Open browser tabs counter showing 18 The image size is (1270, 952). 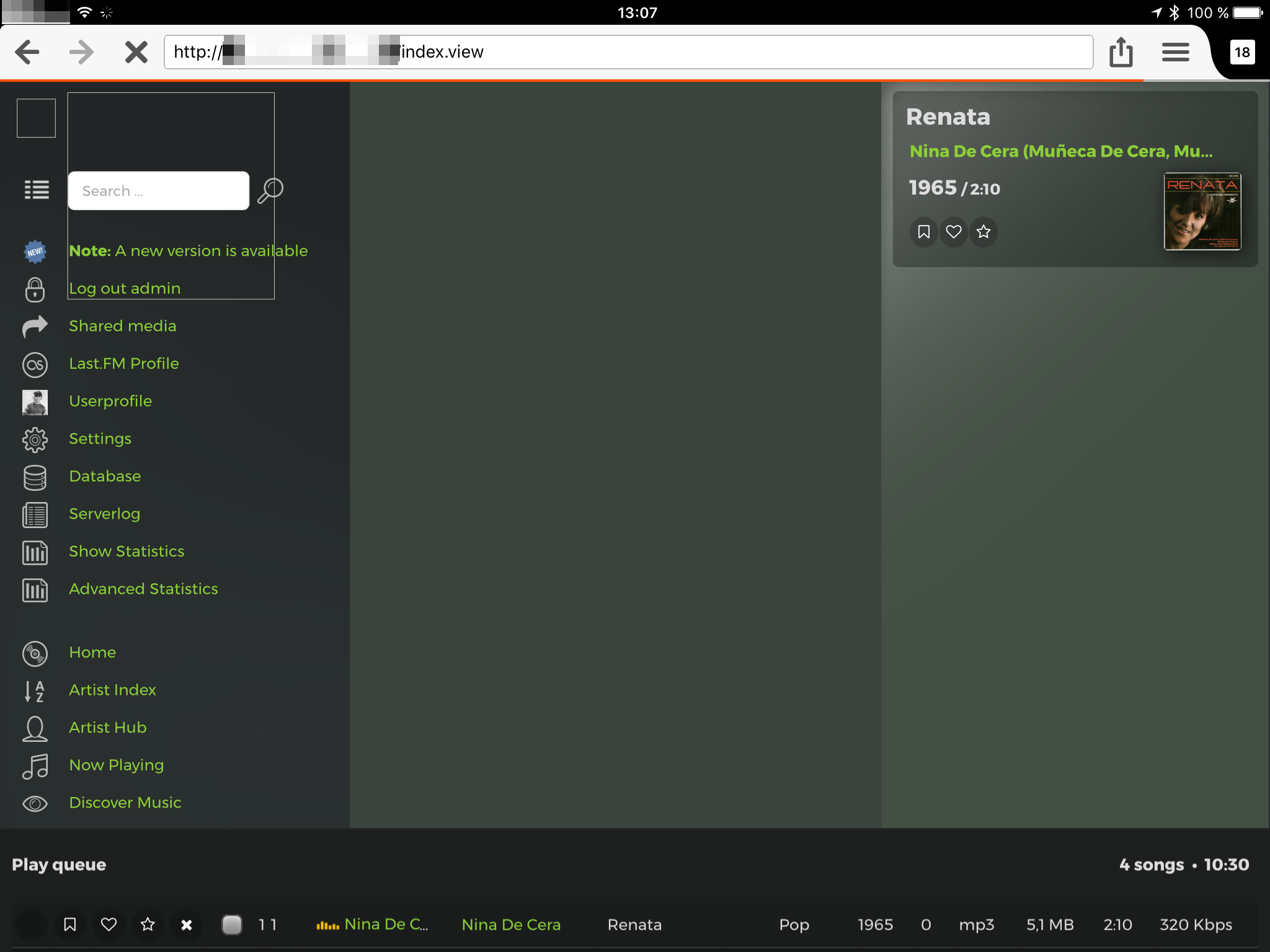(1241, 52)
